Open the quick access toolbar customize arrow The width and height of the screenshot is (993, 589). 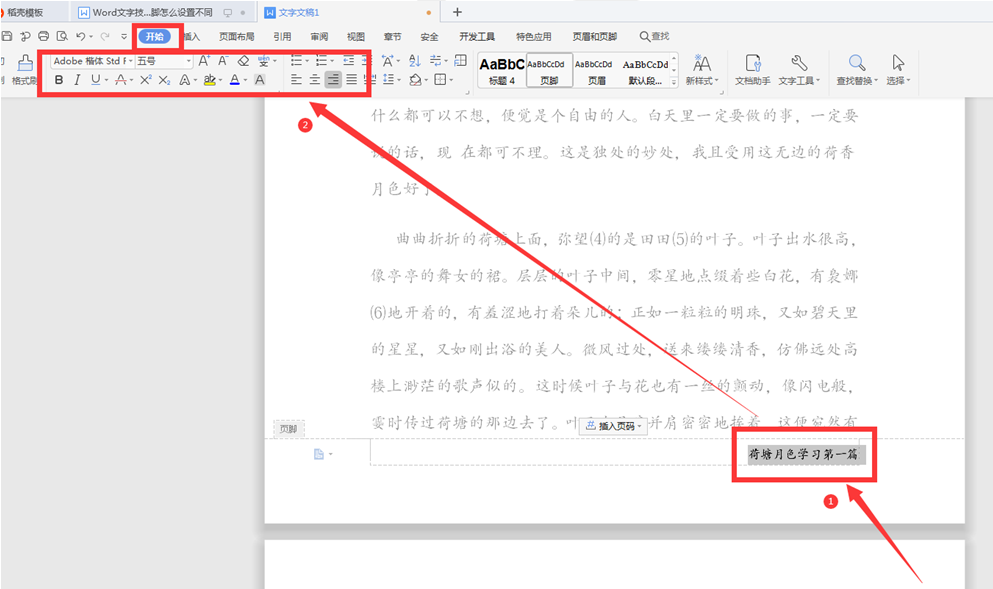tap(124, 36)
